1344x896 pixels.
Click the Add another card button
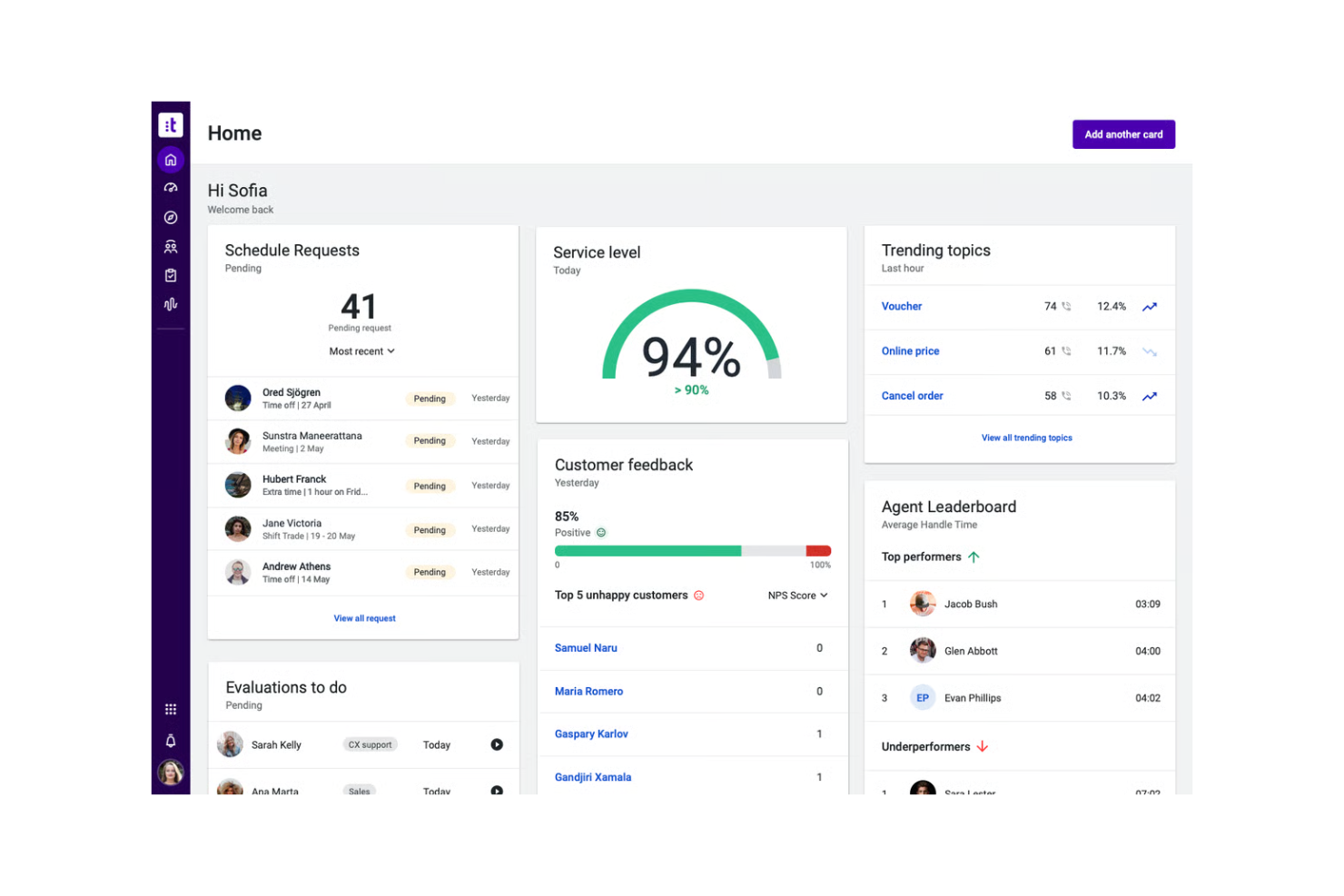tap(1123, 134)
